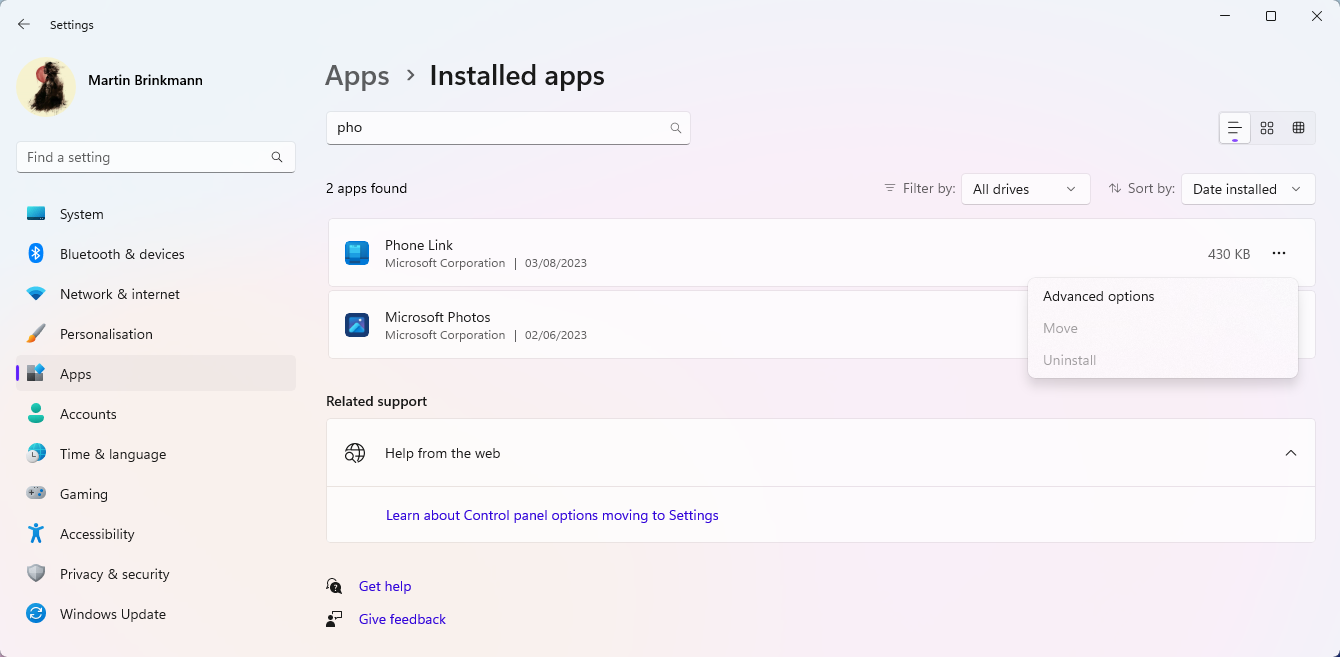Click the Privacy & security shield icon
This screenshot has height=657, width=1340.
point(36,574)
